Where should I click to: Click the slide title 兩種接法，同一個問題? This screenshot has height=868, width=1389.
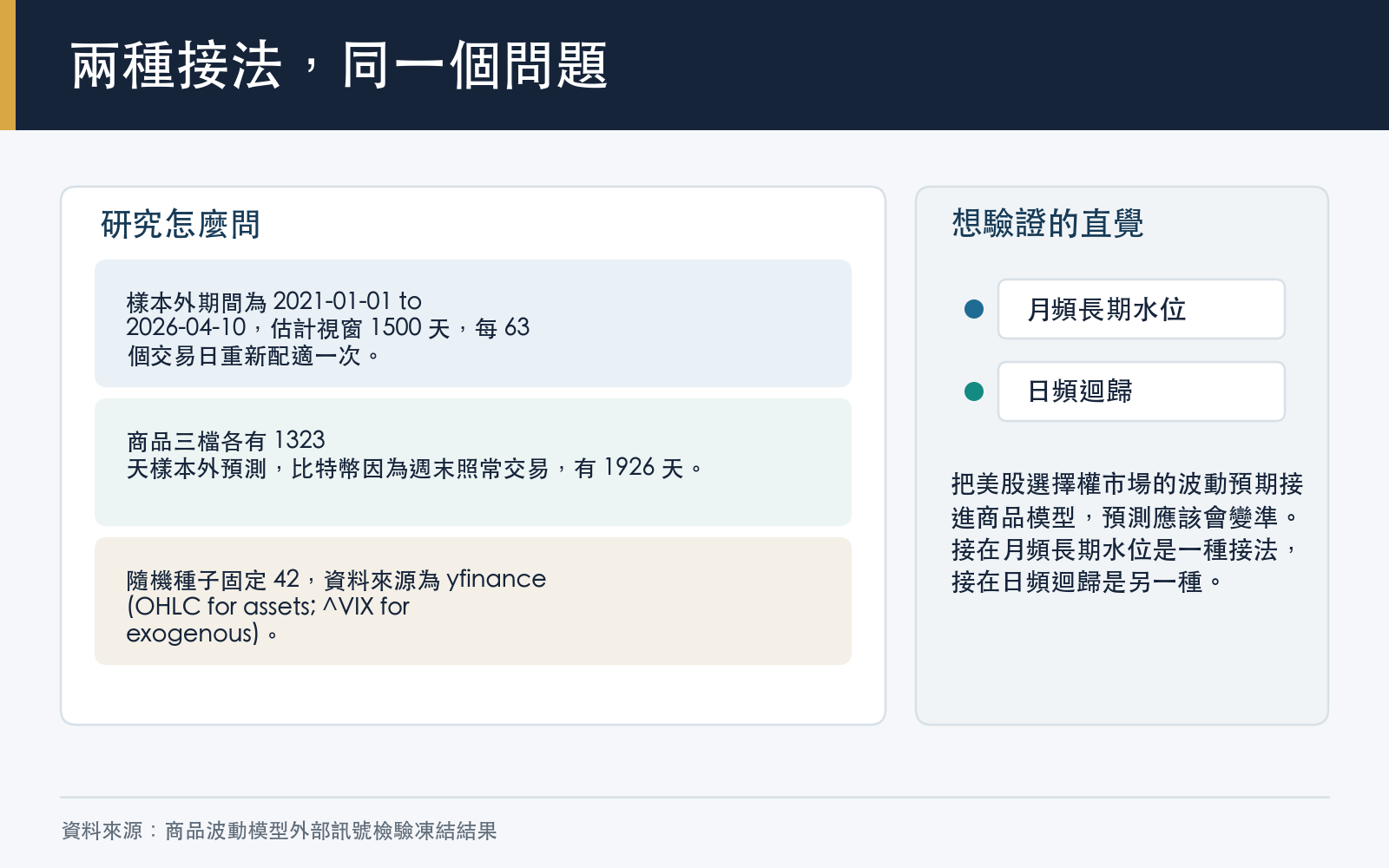coord(339,65)
